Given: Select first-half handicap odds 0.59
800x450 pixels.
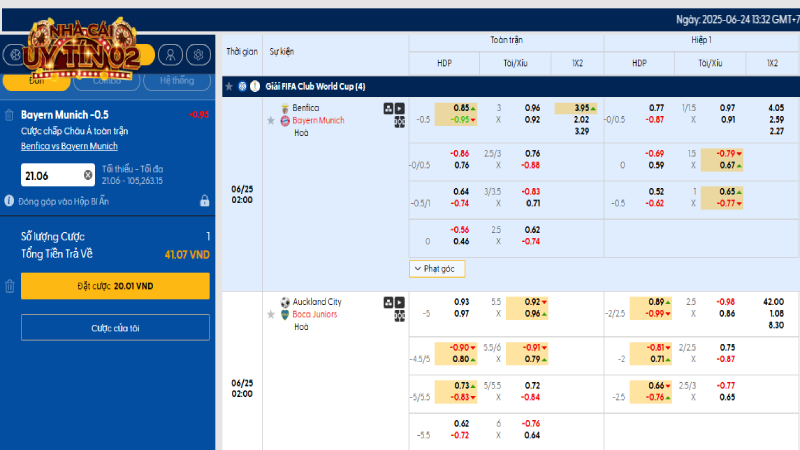Looking at the screenshot, I should [x=656, y=165].
